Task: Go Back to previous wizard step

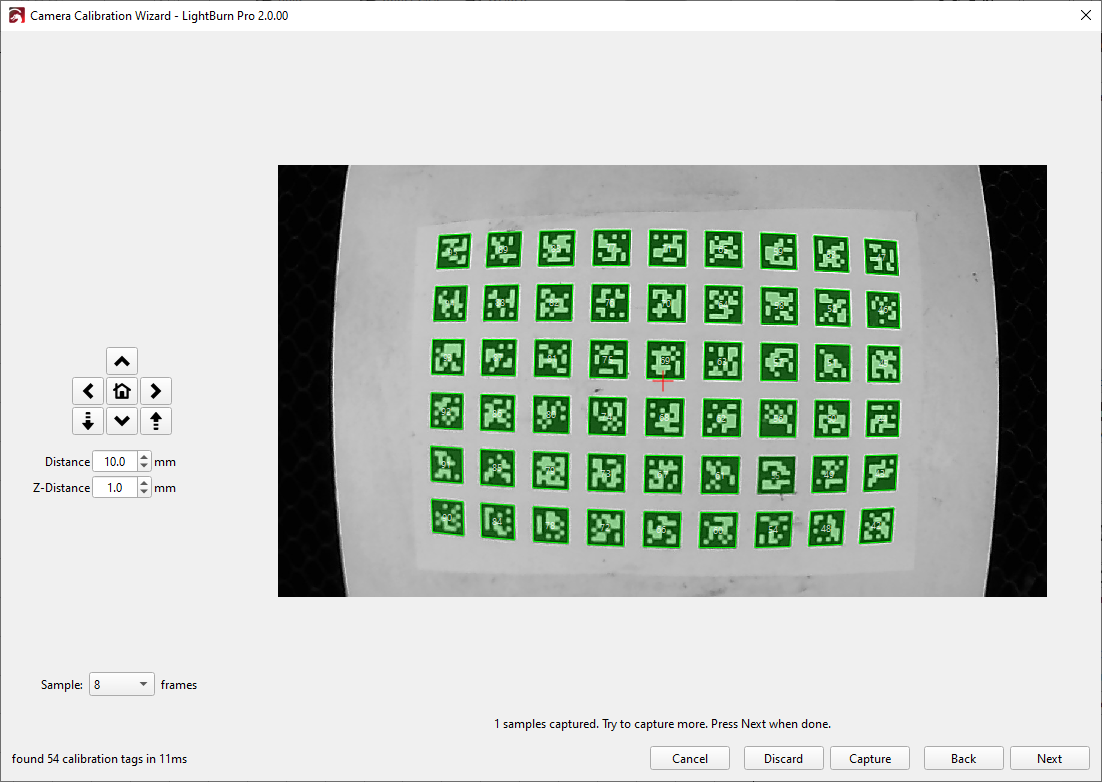Action: tap(963, 759)
